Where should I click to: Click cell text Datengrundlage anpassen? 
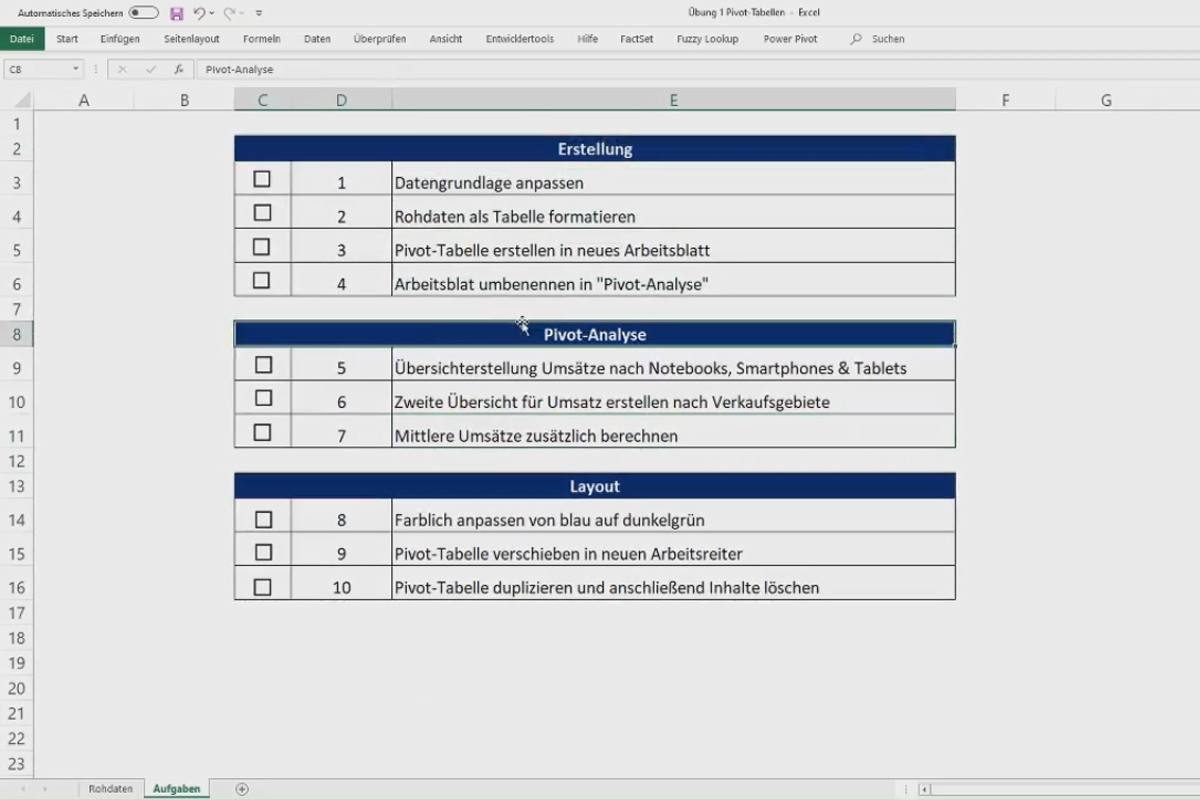tap(489, 183)
